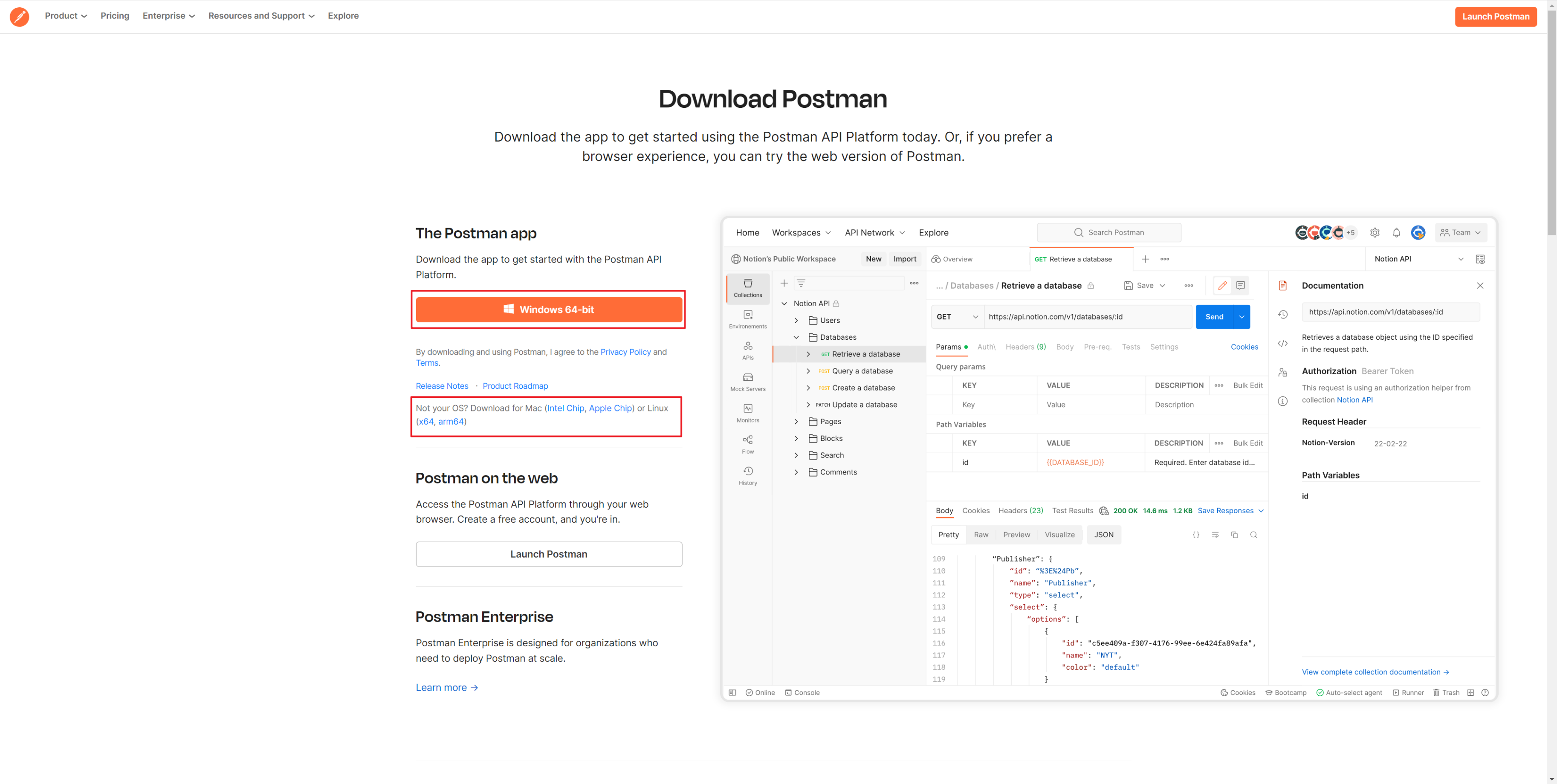Click Bootcamp in the status bar
The image size is (1557, 784).
pos(1285,693)
